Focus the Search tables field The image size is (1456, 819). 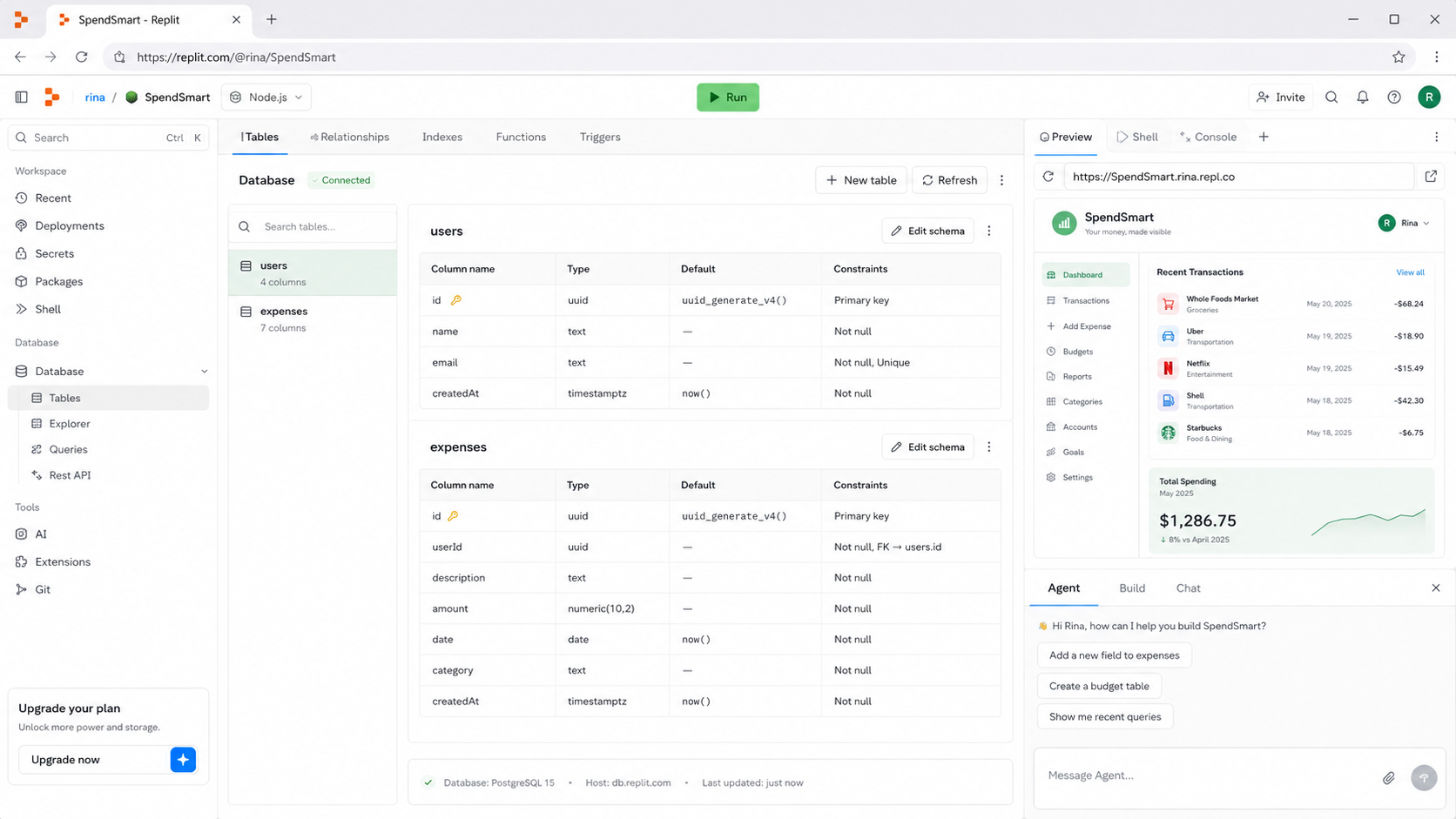(313, 227)
